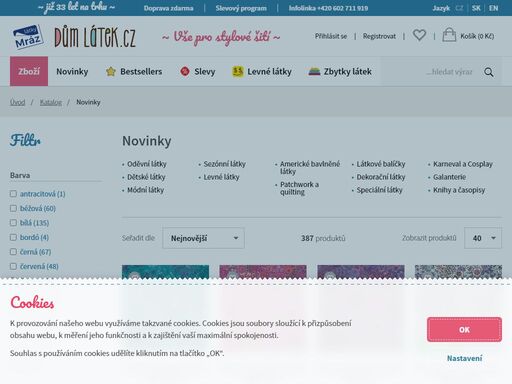This screenshot has height=384, width=512.
Task: Open Slevový program top bar link
Action: [241, 8]
